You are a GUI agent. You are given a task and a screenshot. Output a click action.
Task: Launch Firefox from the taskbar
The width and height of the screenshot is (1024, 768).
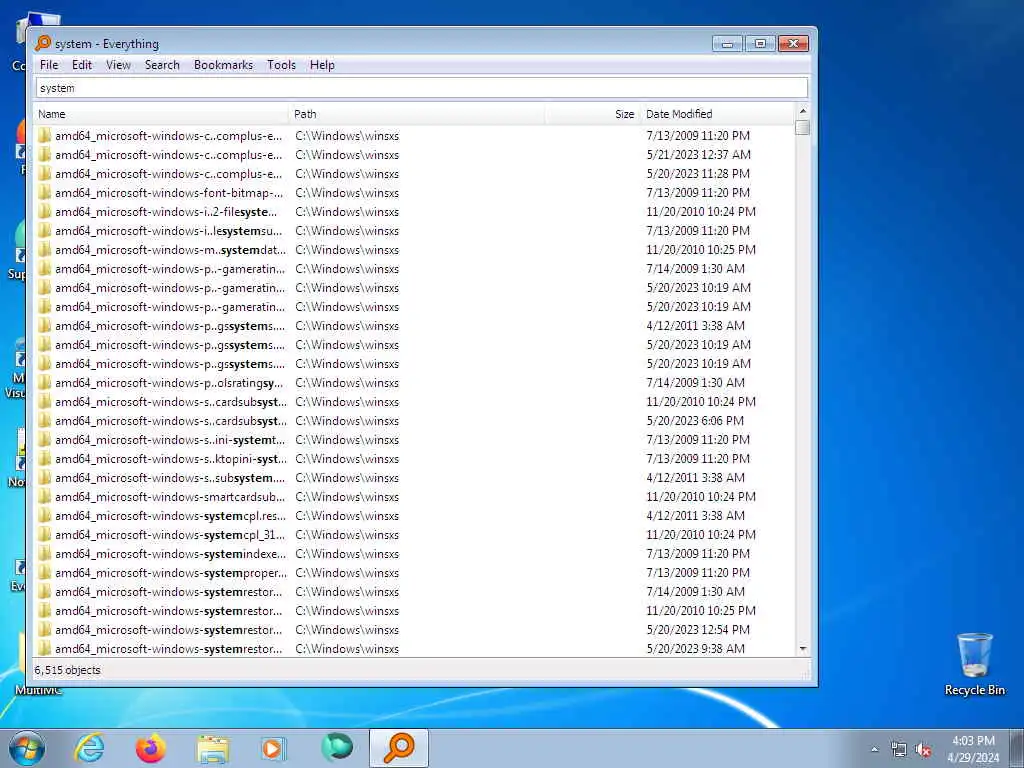point(151,748)
